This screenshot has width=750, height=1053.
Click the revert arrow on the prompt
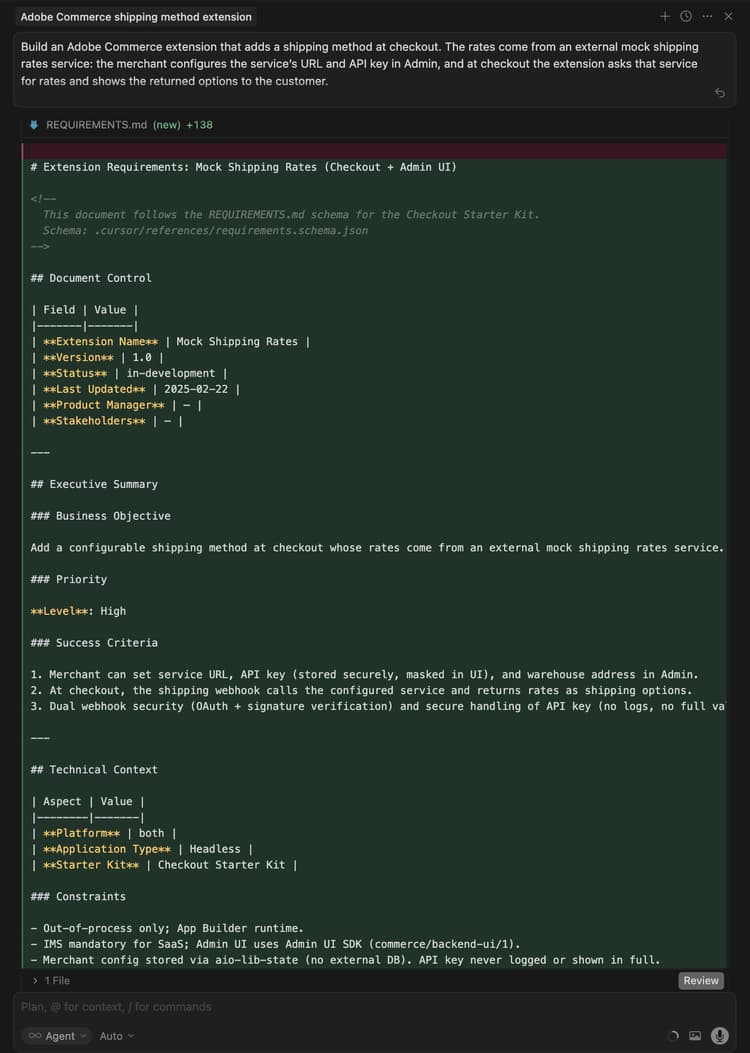[719, 93]
